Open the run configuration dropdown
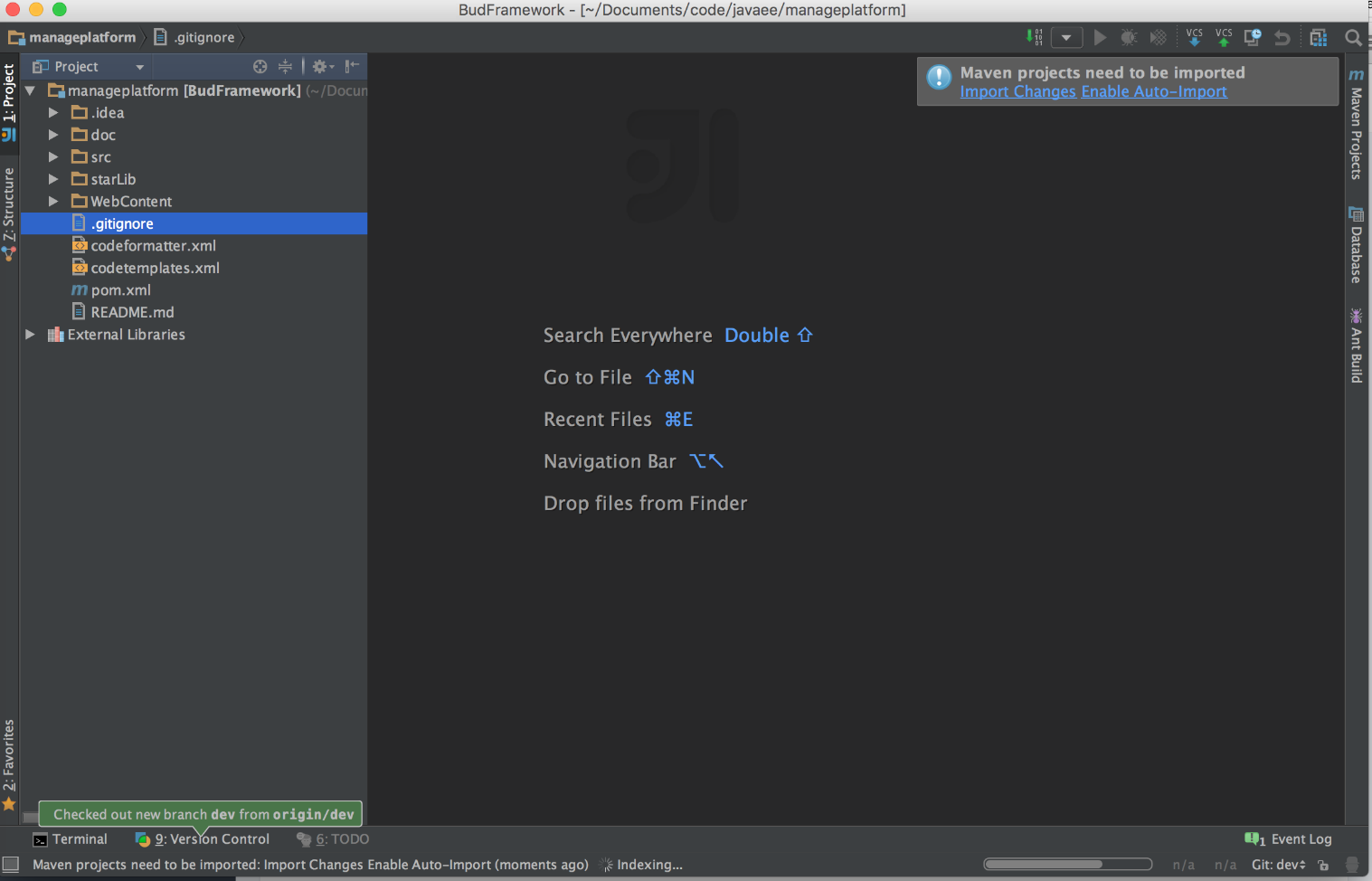 pyautogui.click(x=1066, y=38)
